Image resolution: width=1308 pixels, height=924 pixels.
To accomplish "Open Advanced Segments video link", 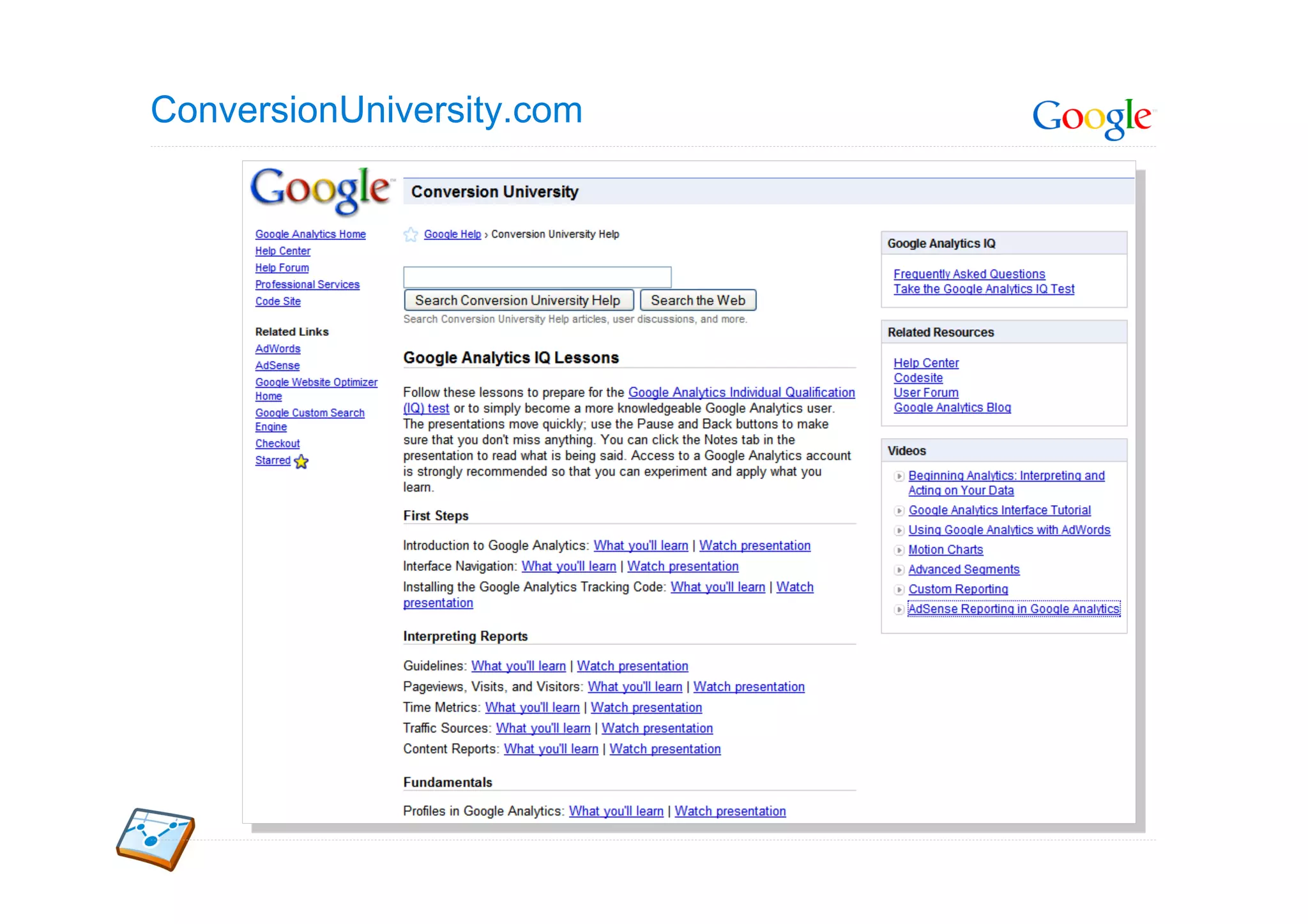I will [964, 570].
